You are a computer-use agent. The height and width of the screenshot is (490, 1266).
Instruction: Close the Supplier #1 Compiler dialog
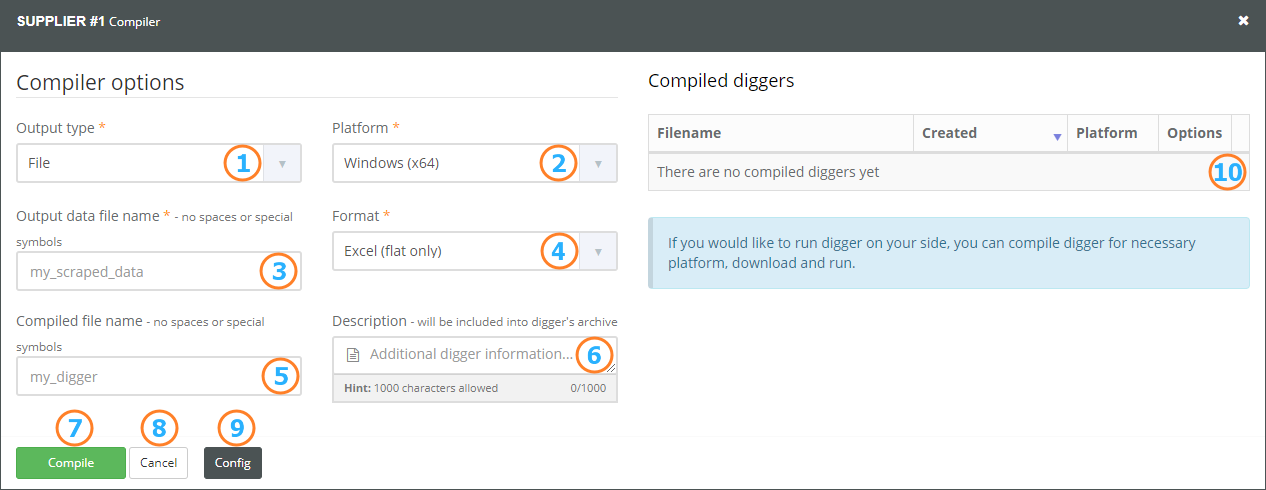click(x=1243, y=20)
